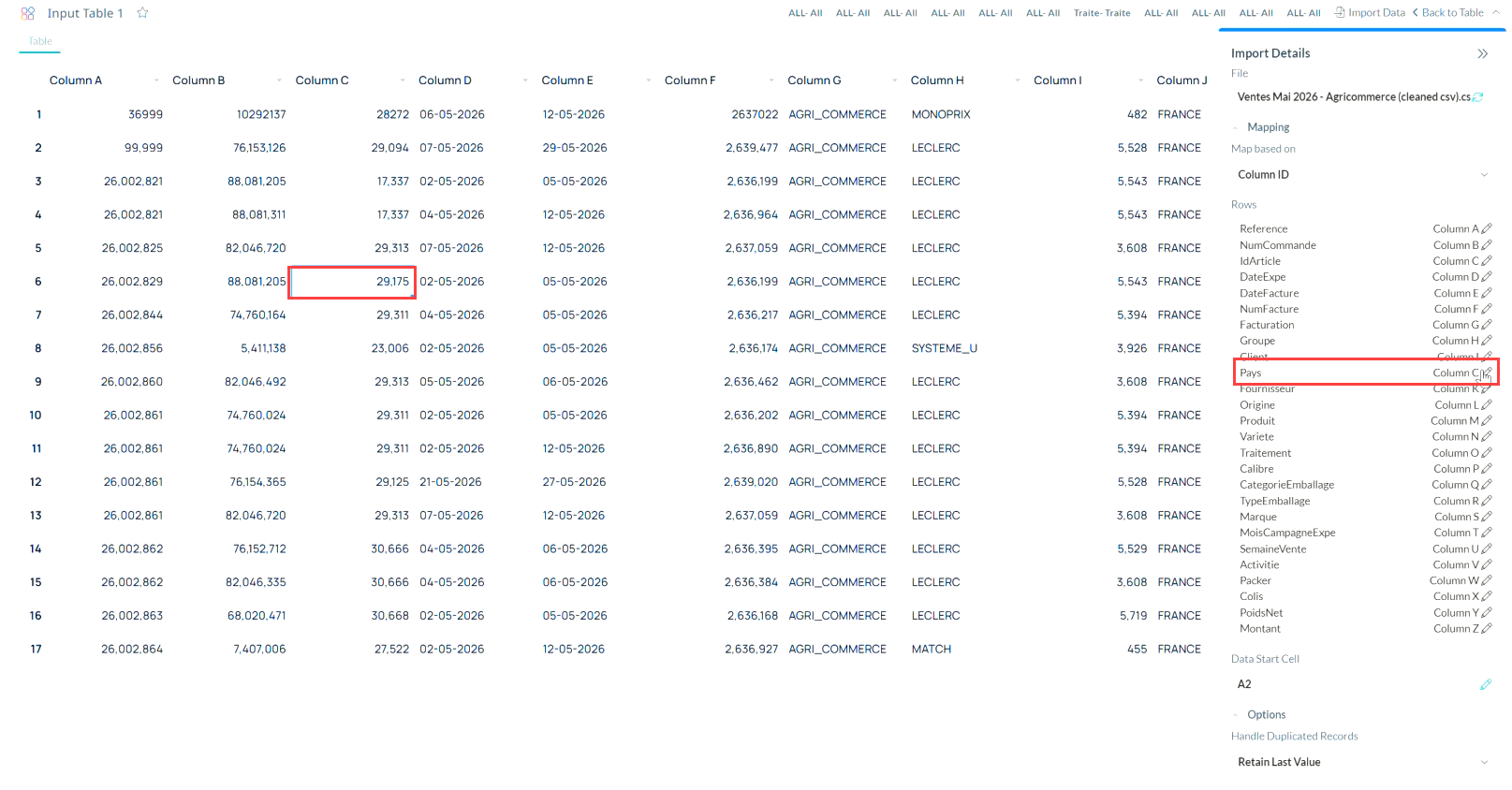Select the MONOPRIX cell in row 1
1512x790 pixels.
pyautogui.click(x=941, y=114)
